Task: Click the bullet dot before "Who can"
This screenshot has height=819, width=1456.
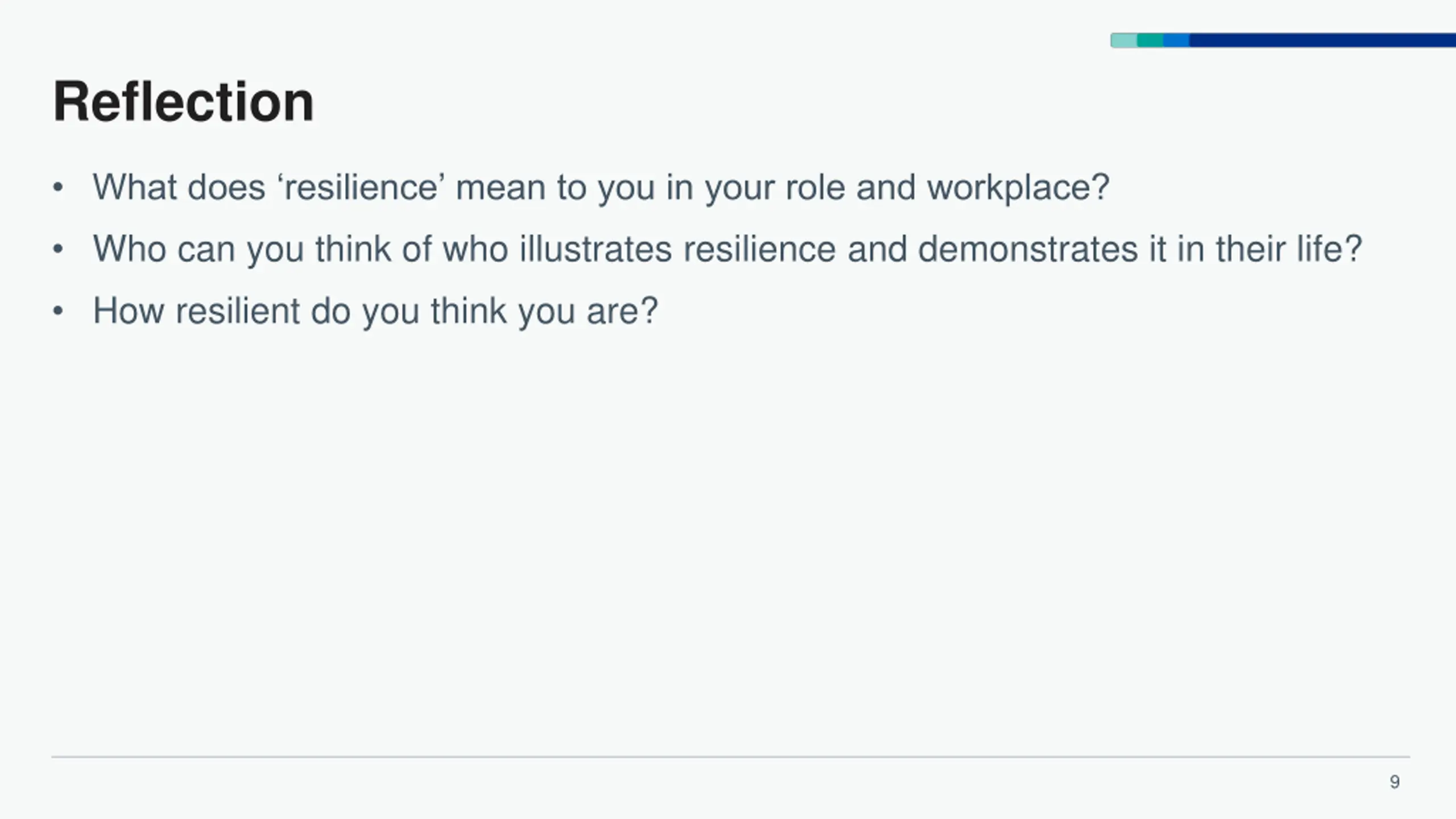Action: click(x=57, y=249)
